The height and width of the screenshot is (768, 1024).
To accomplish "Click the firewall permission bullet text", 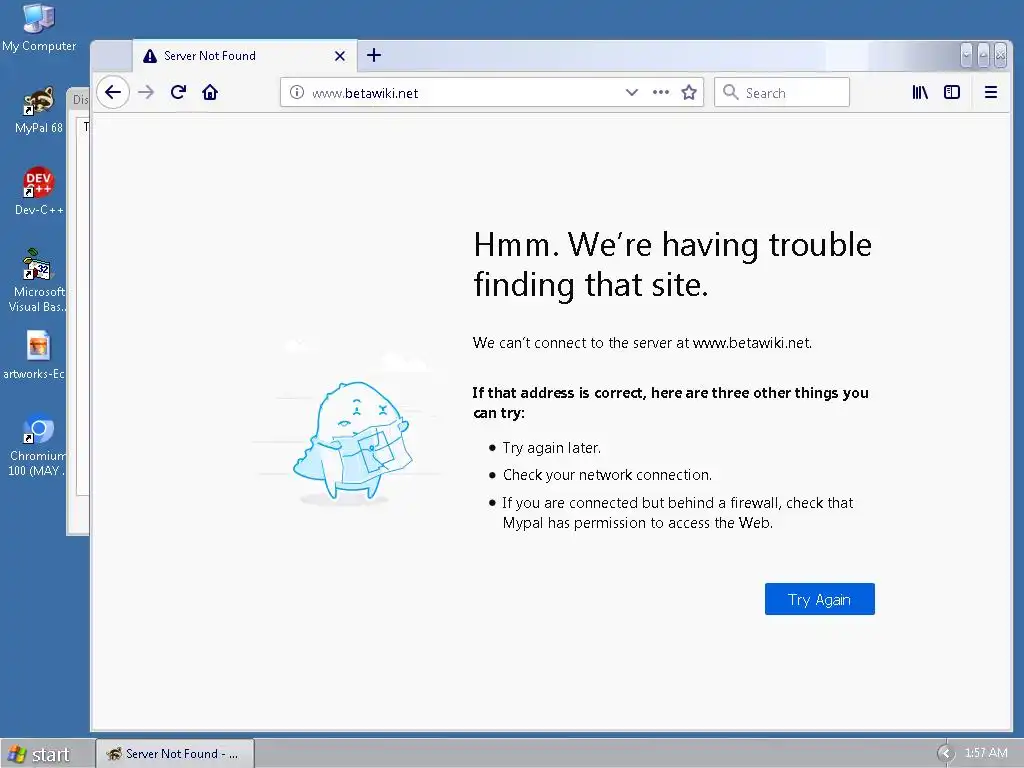I will click(x=677, y=513).
